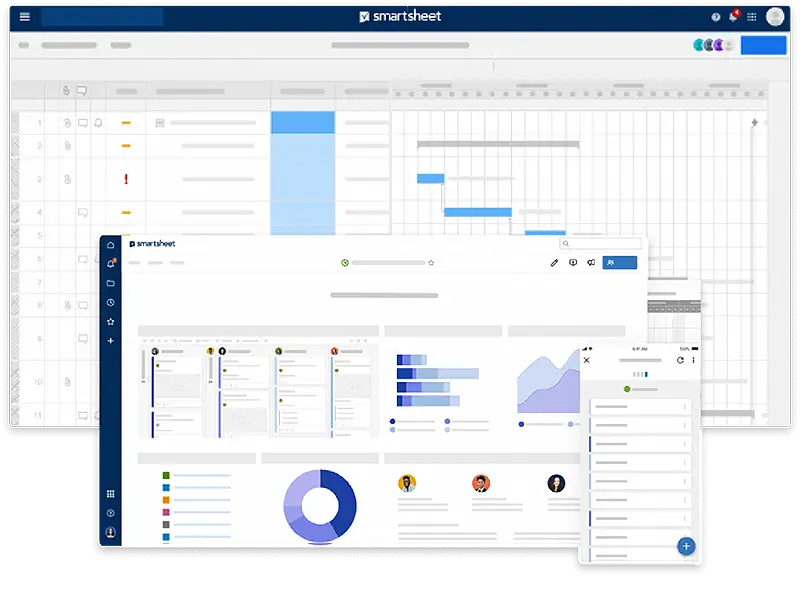Open the Browse folder icon in the sidebar

pos(110,281)
